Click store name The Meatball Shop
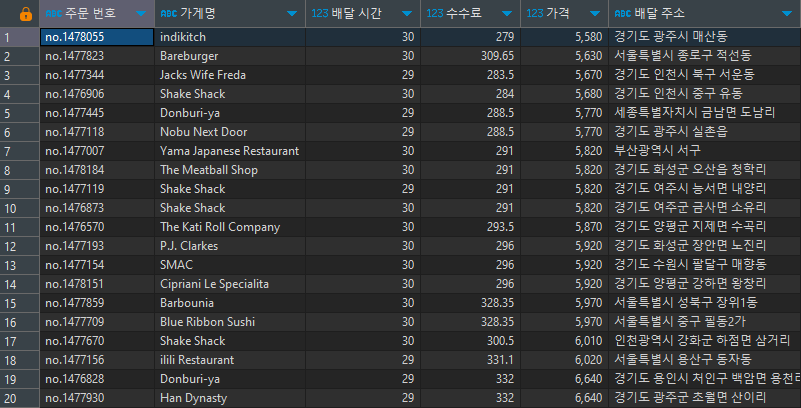The image size is (801, 408). [209, 170]
